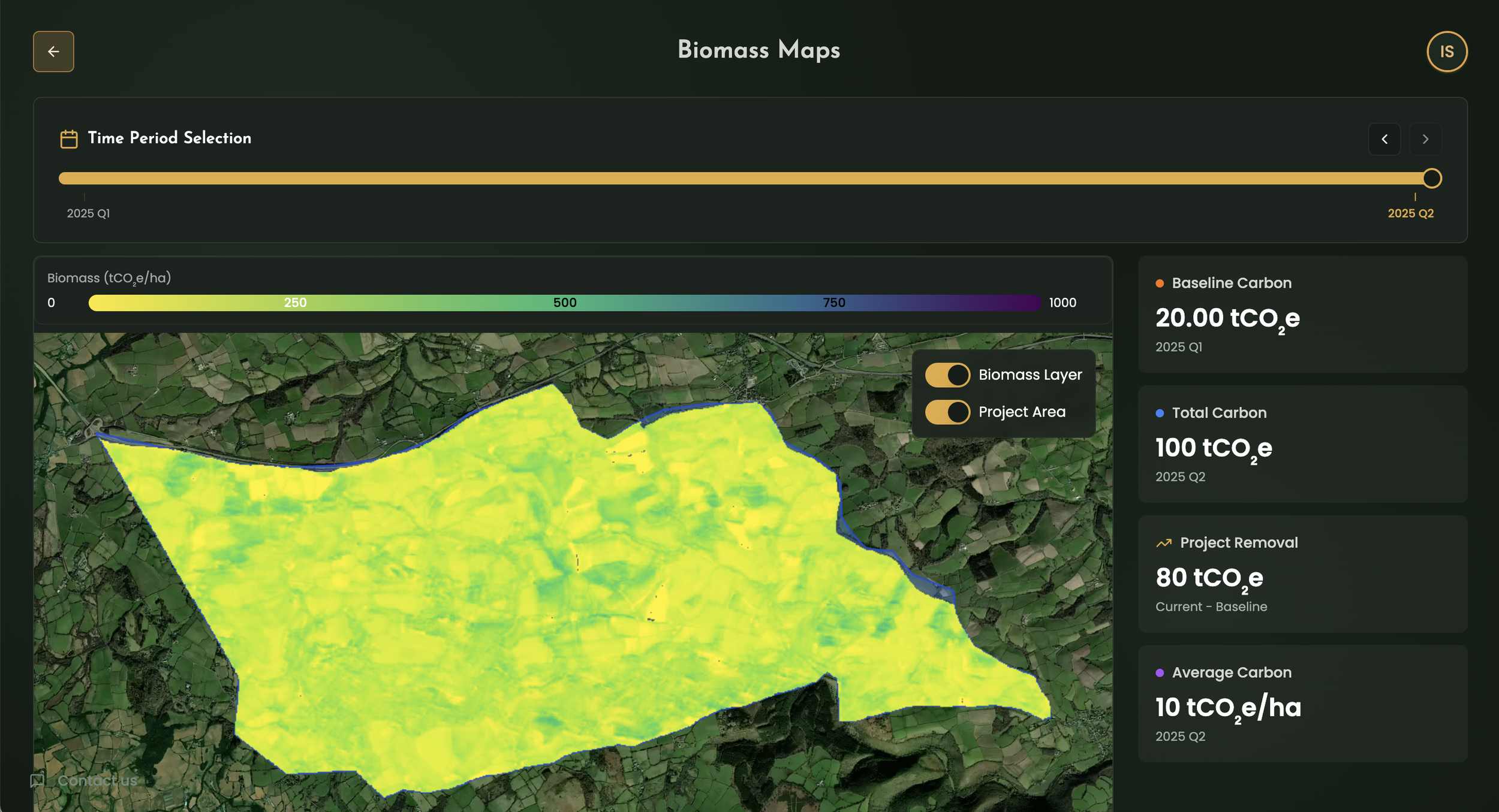The width and height of the screenshot is (1499, 812).
Task: Click the biomass color scale at 500
Action: click(x=564, y=303)
